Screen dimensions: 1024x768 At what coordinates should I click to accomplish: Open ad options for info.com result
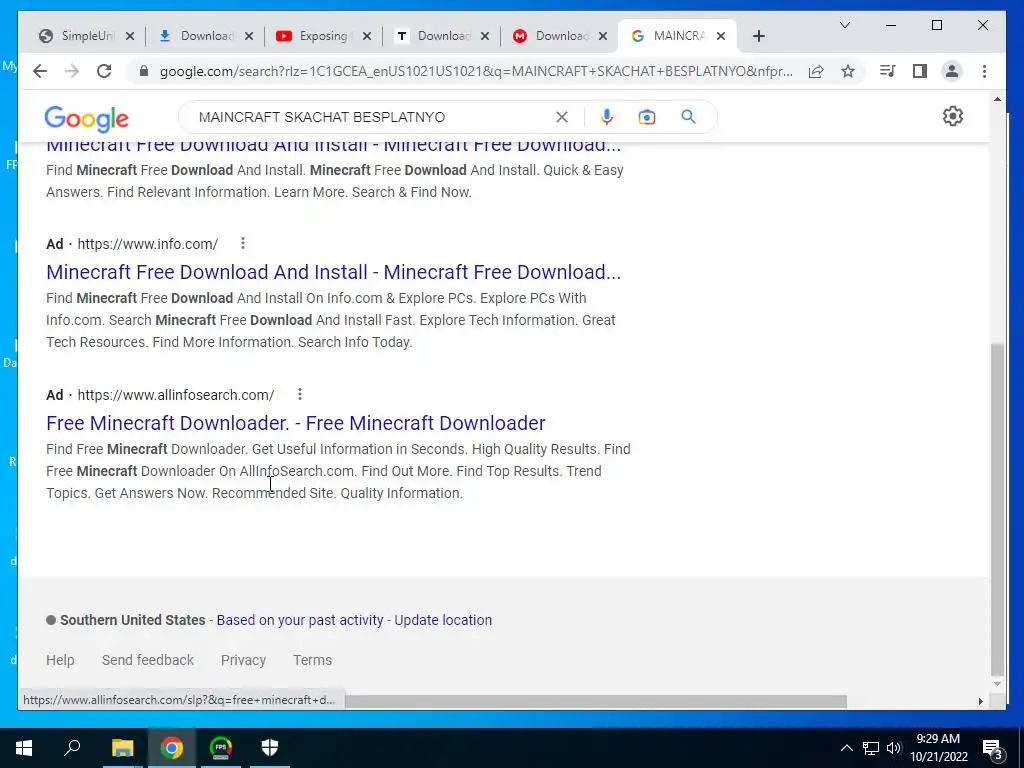(x=243, y=243)
